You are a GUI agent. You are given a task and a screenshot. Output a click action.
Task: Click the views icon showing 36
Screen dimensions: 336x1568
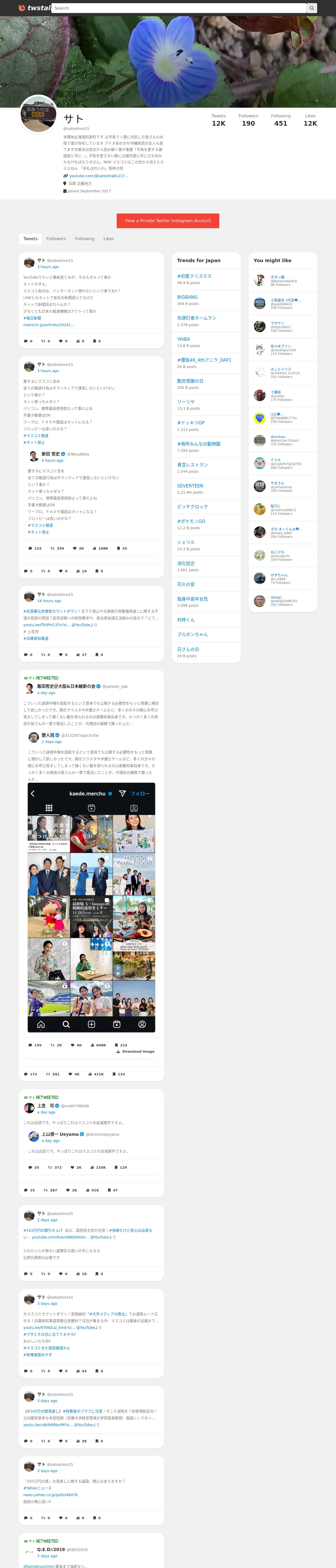(x=78, y=1442)
